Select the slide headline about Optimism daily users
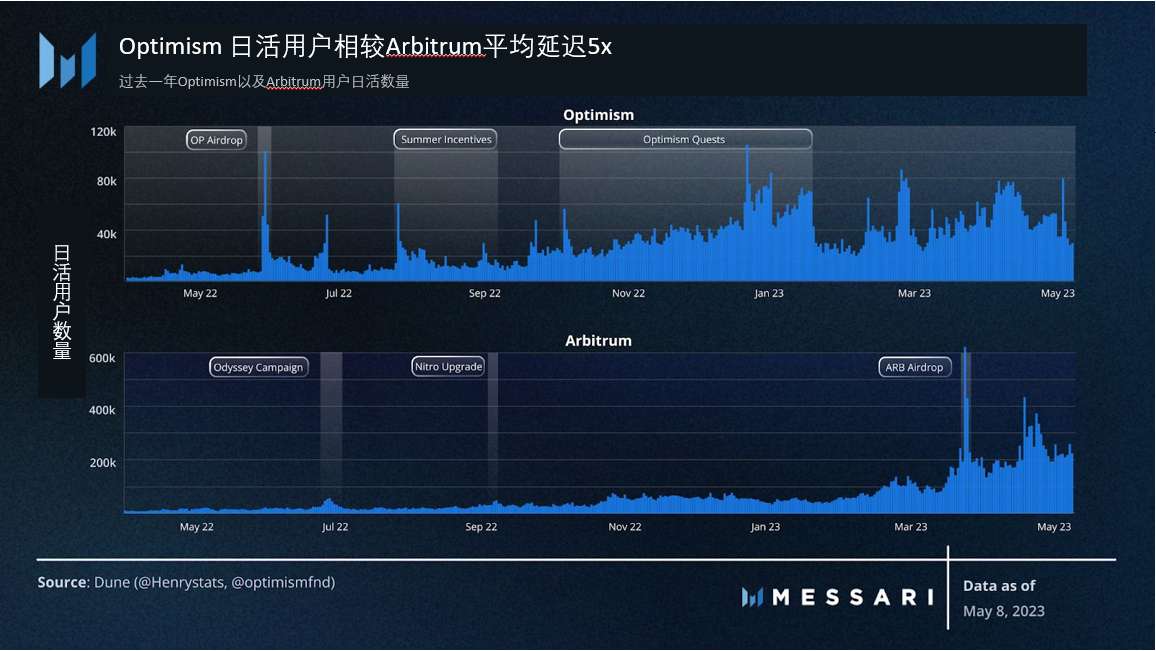This screenshot has width=1156, height=651. click(x=365, y=47)
